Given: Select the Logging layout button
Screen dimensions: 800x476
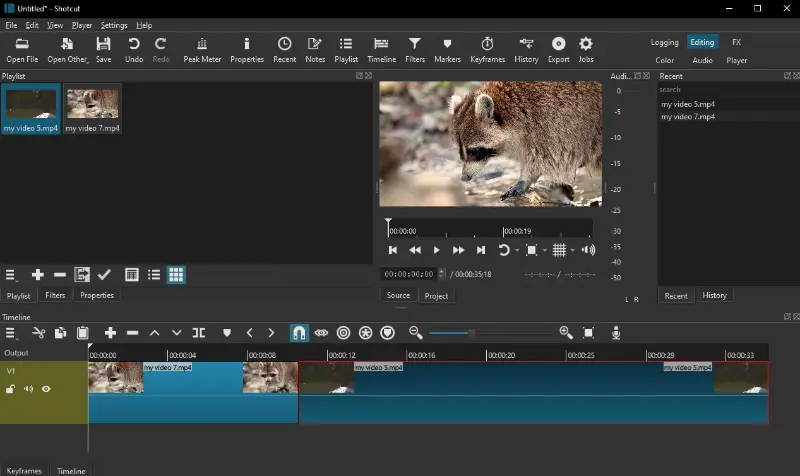Looking at the screenshot, I should (664, 43).
